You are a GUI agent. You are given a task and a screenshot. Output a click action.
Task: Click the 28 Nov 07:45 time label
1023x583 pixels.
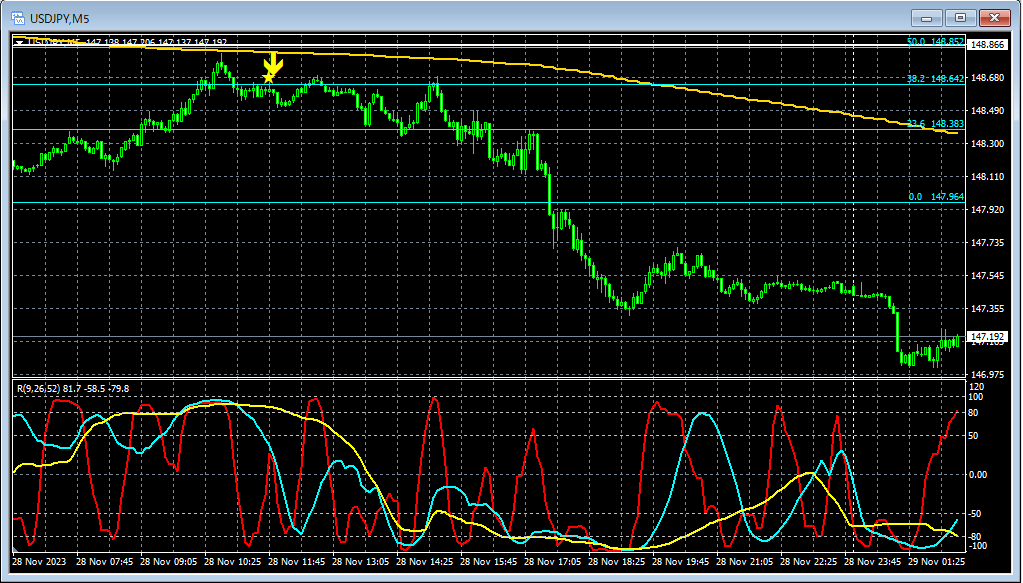point(104,561)
